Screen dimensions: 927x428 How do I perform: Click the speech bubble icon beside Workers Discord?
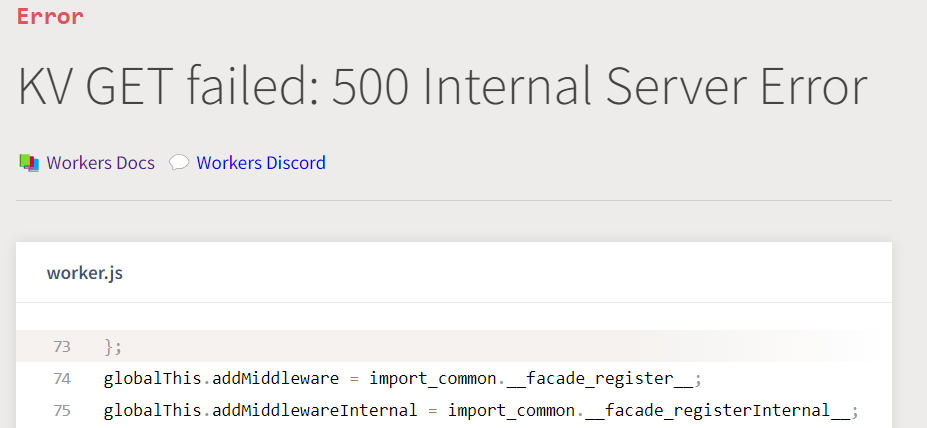pyautogui.click(x=179, y=162)
